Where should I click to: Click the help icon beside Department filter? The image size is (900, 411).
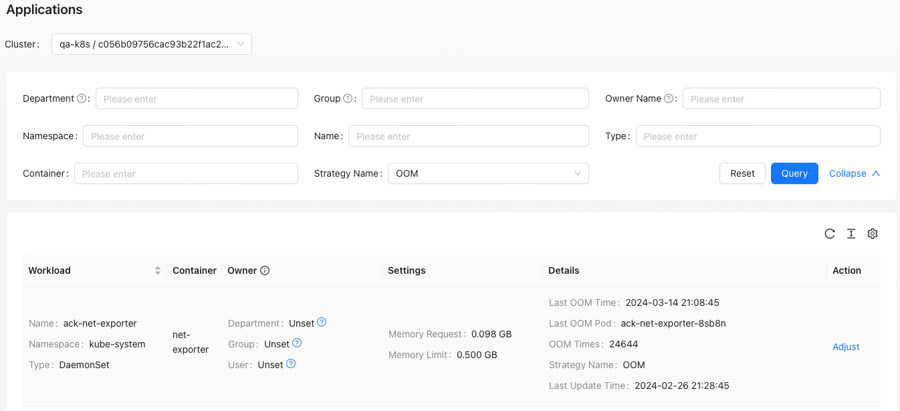point(81,99)
